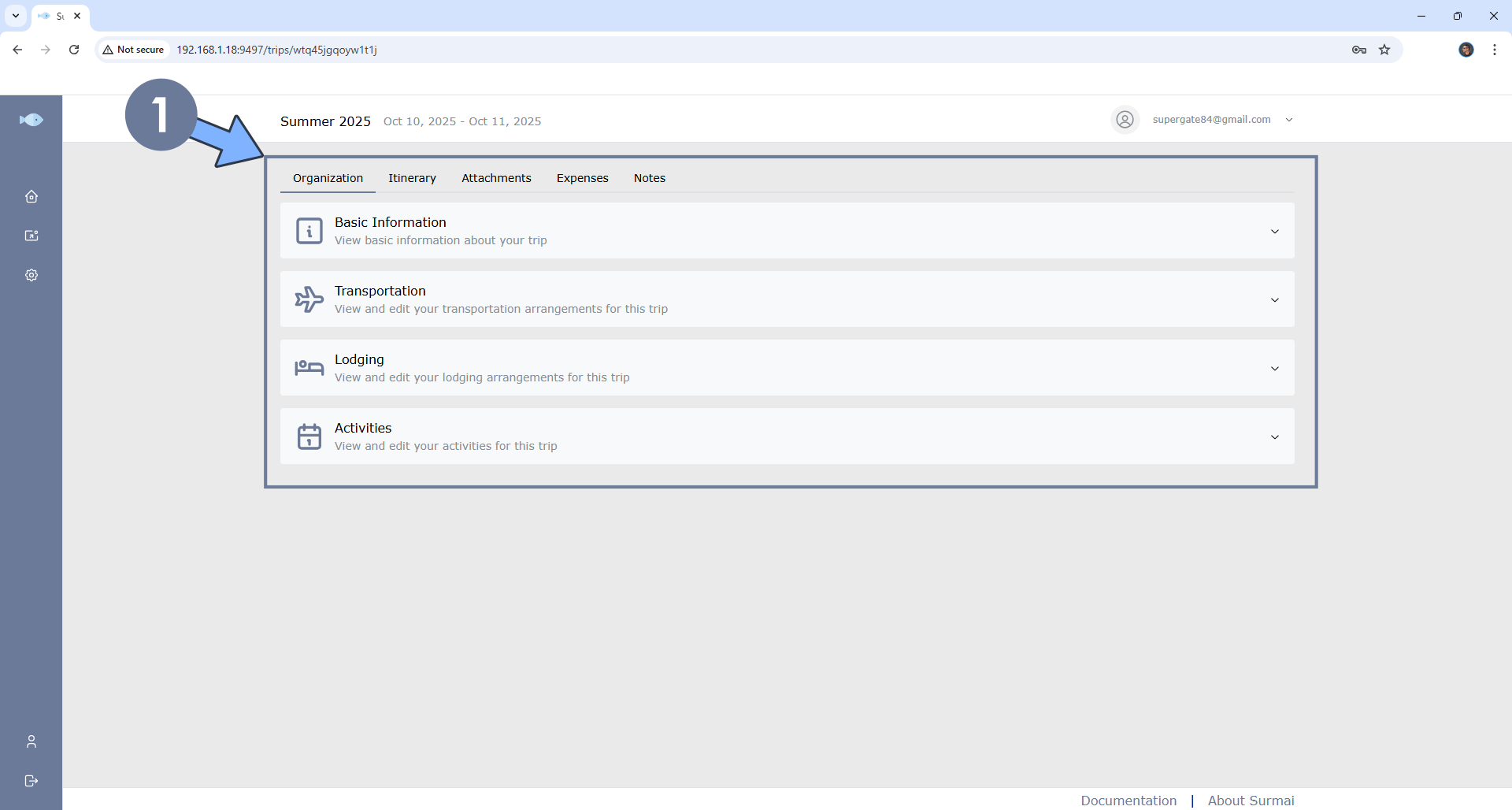Click the browser reload button

74,50
